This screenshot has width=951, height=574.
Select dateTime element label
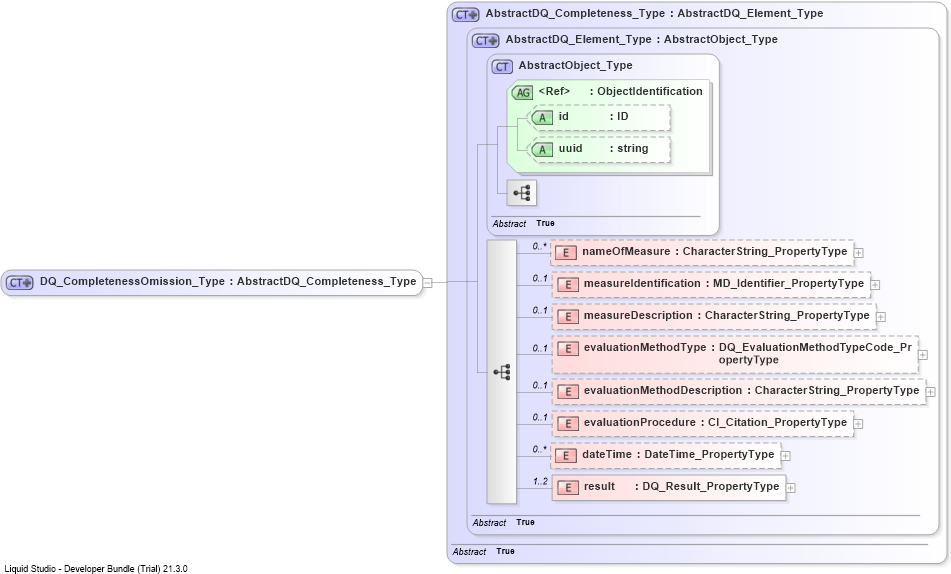[x=678, y=454]
